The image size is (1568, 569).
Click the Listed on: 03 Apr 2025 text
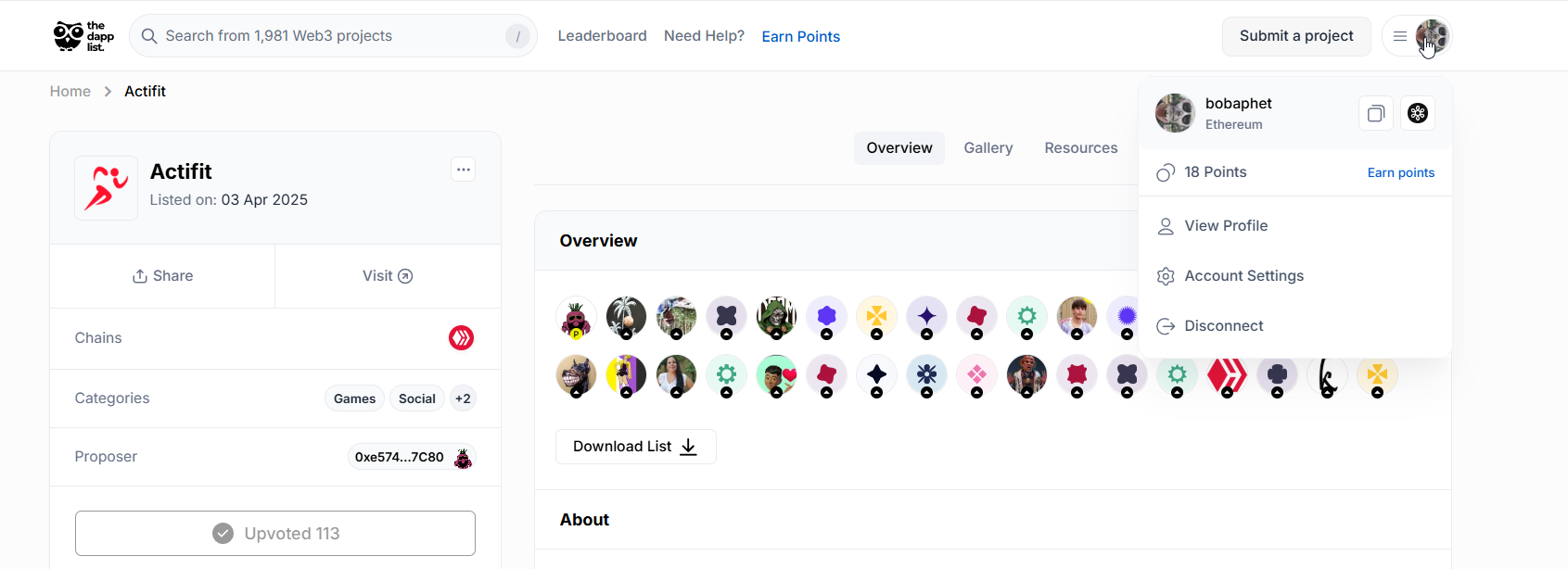(229, 200)
